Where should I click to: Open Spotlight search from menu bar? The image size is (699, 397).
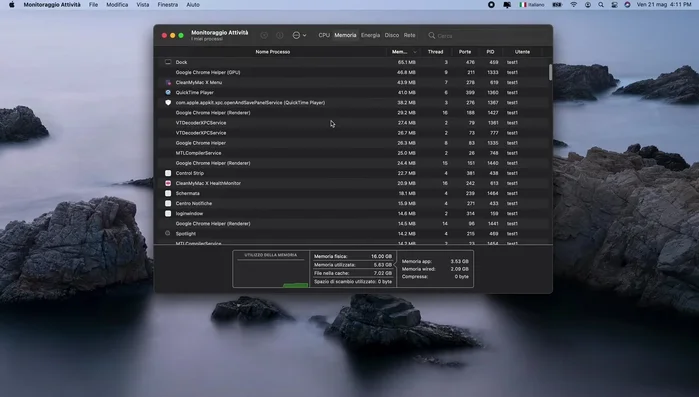(x=601, y=4)
